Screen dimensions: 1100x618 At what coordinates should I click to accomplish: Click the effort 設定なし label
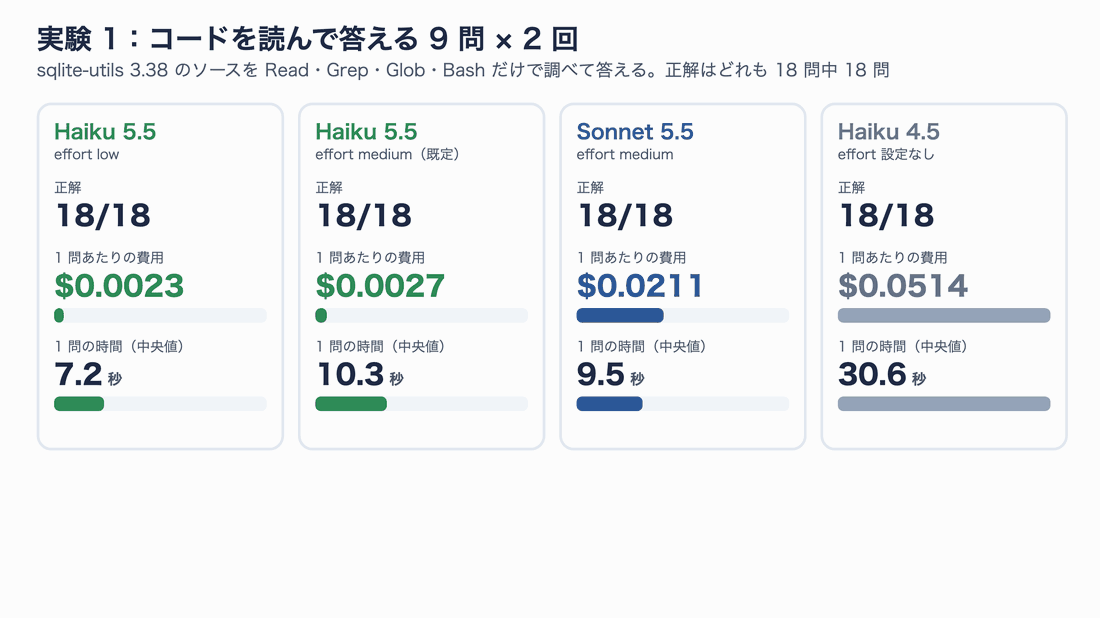pyautogui.click(x=886, y=154)
